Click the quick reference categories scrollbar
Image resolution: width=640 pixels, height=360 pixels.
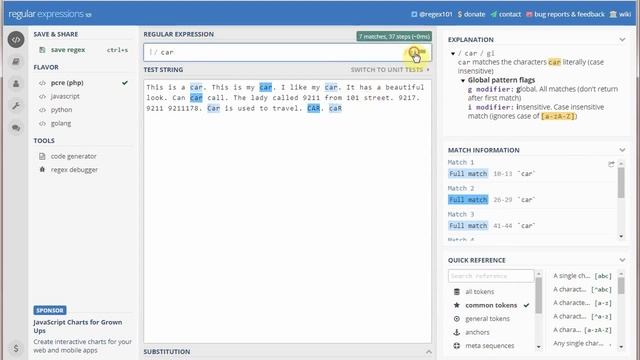pyautogui.click(x=539, y=296)
